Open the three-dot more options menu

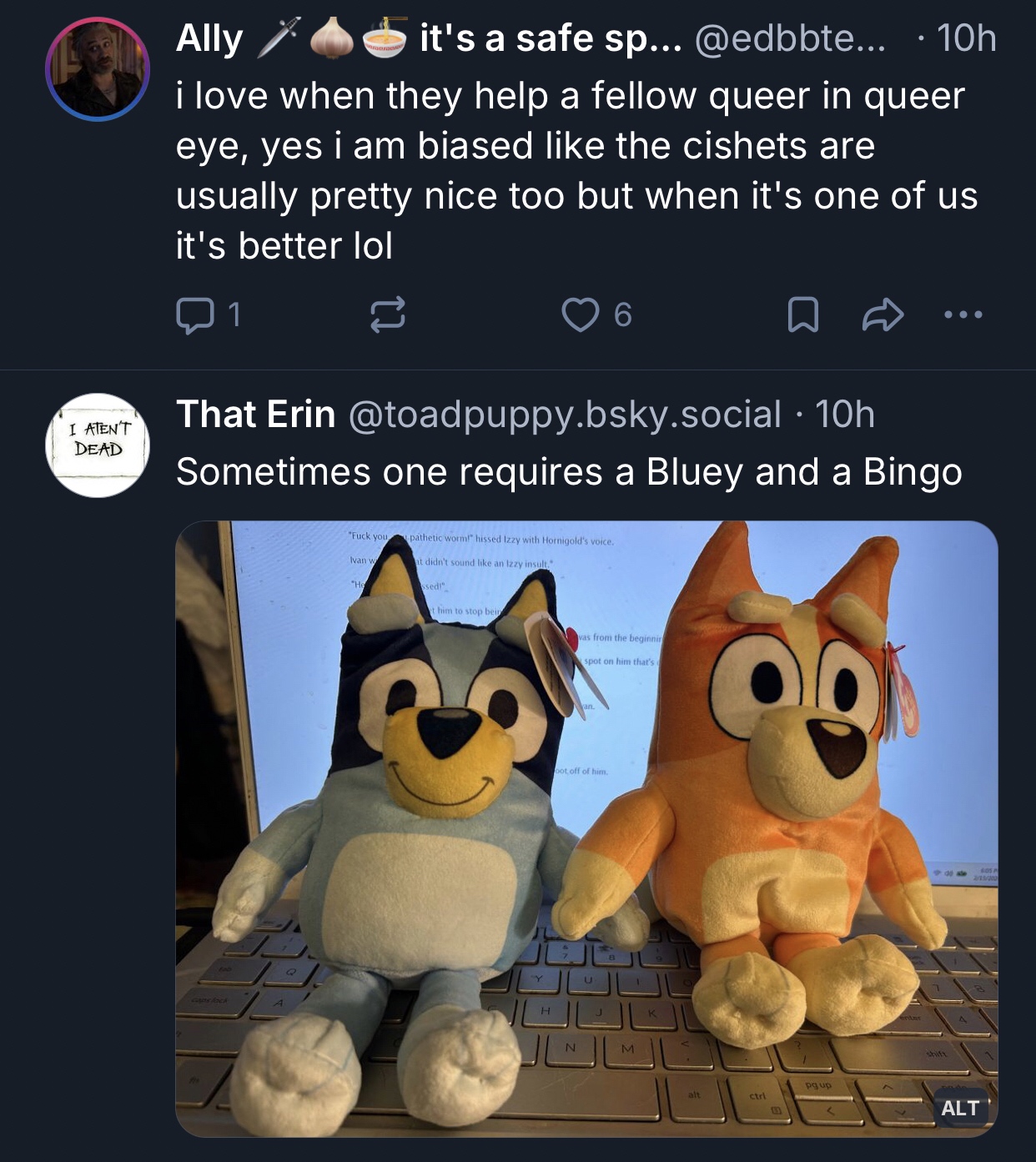point(963,315)
